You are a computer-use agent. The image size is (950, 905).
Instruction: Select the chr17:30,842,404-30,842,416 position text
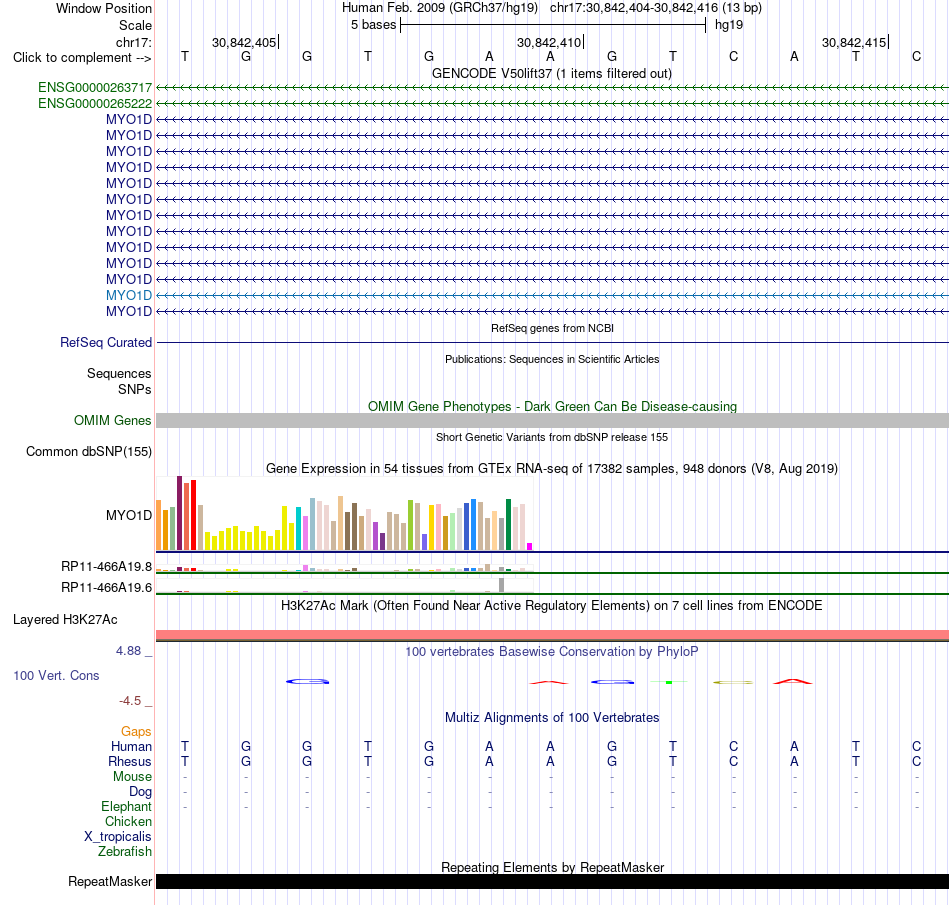coord(634,8)
